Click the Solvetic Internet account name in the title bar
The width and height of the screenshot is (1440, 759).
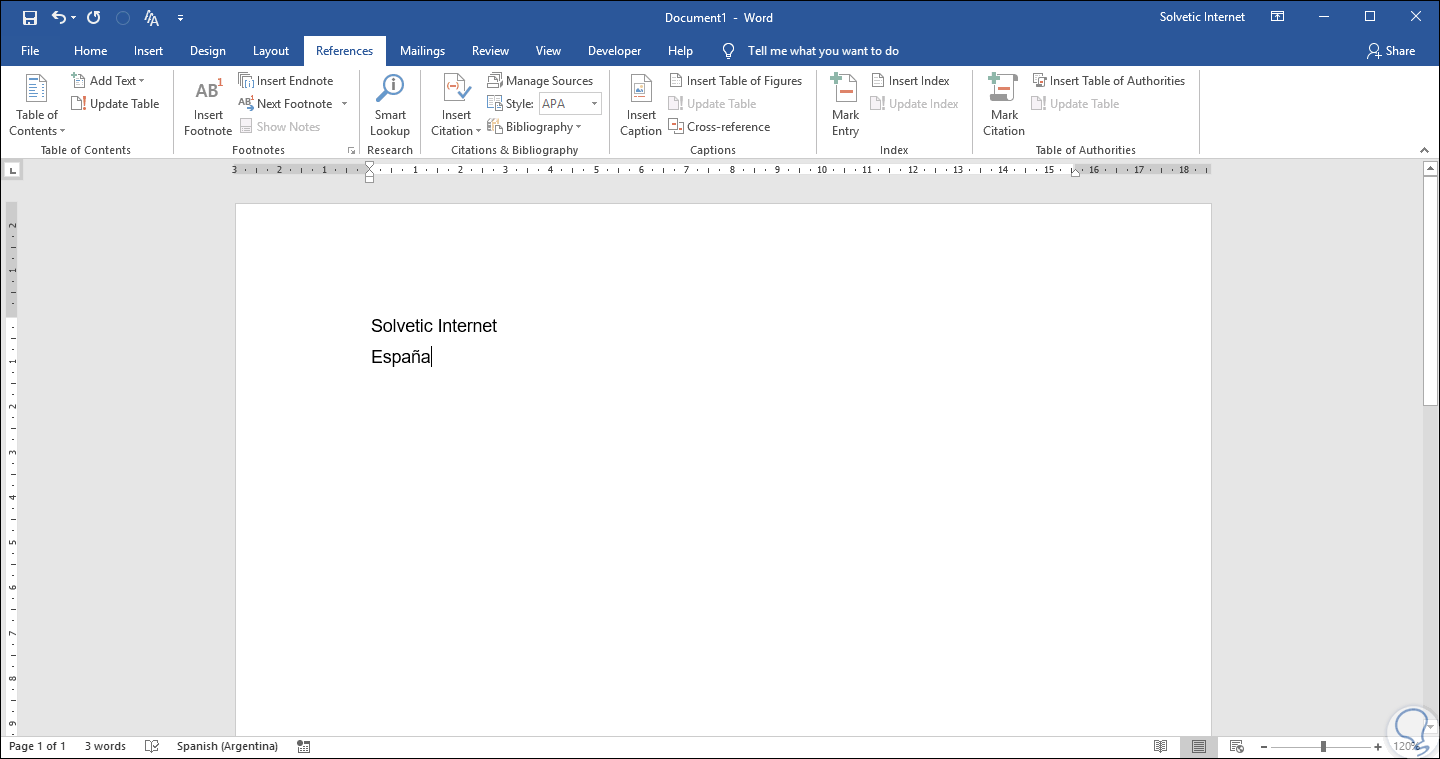1202,17
